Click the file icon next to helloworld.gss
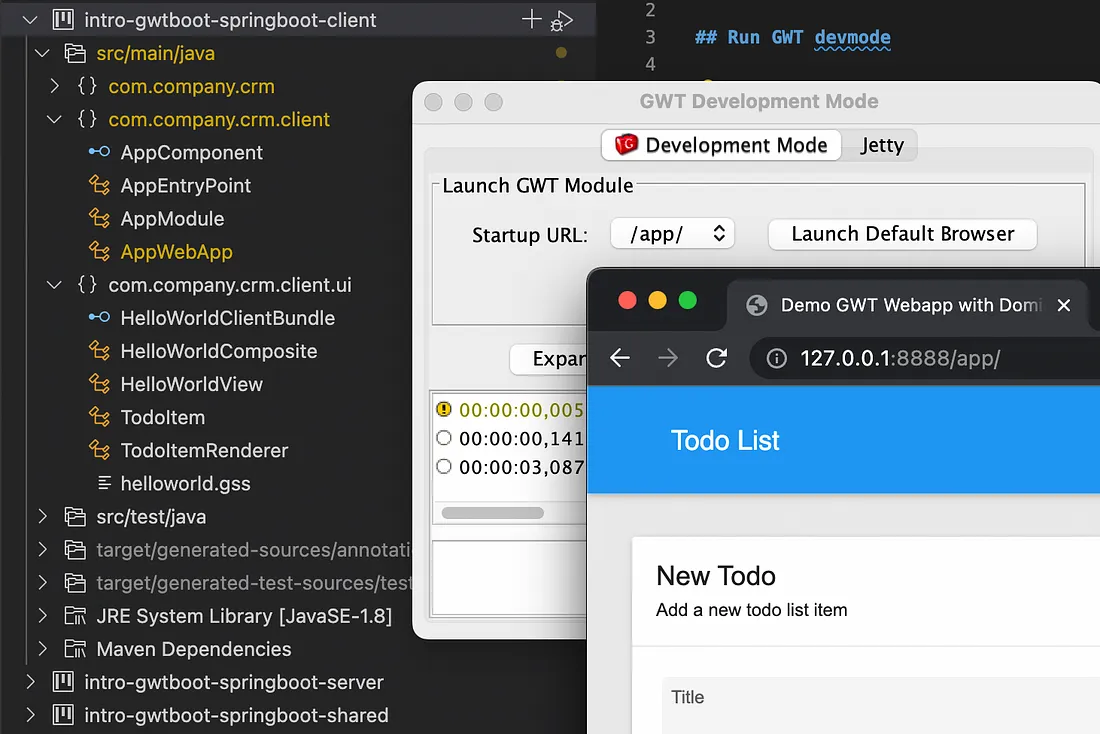1100x734 pixels. tap(105, 483)
